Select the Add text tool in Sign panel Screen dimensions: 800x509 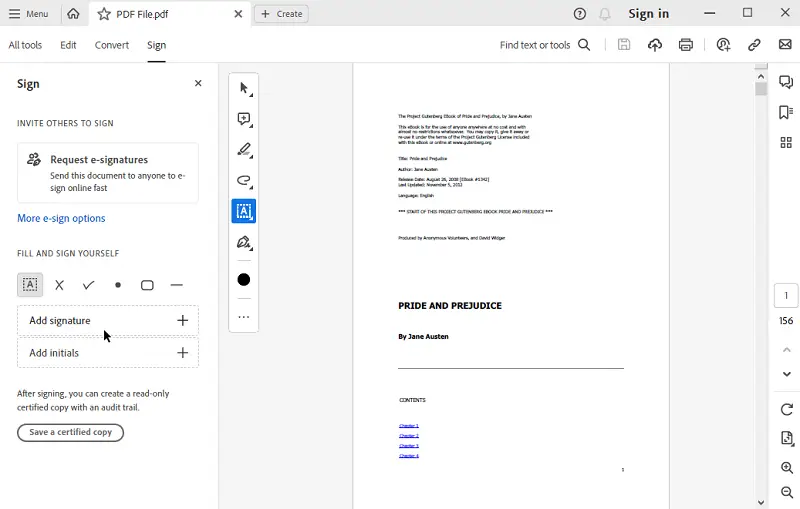[30, 285]
